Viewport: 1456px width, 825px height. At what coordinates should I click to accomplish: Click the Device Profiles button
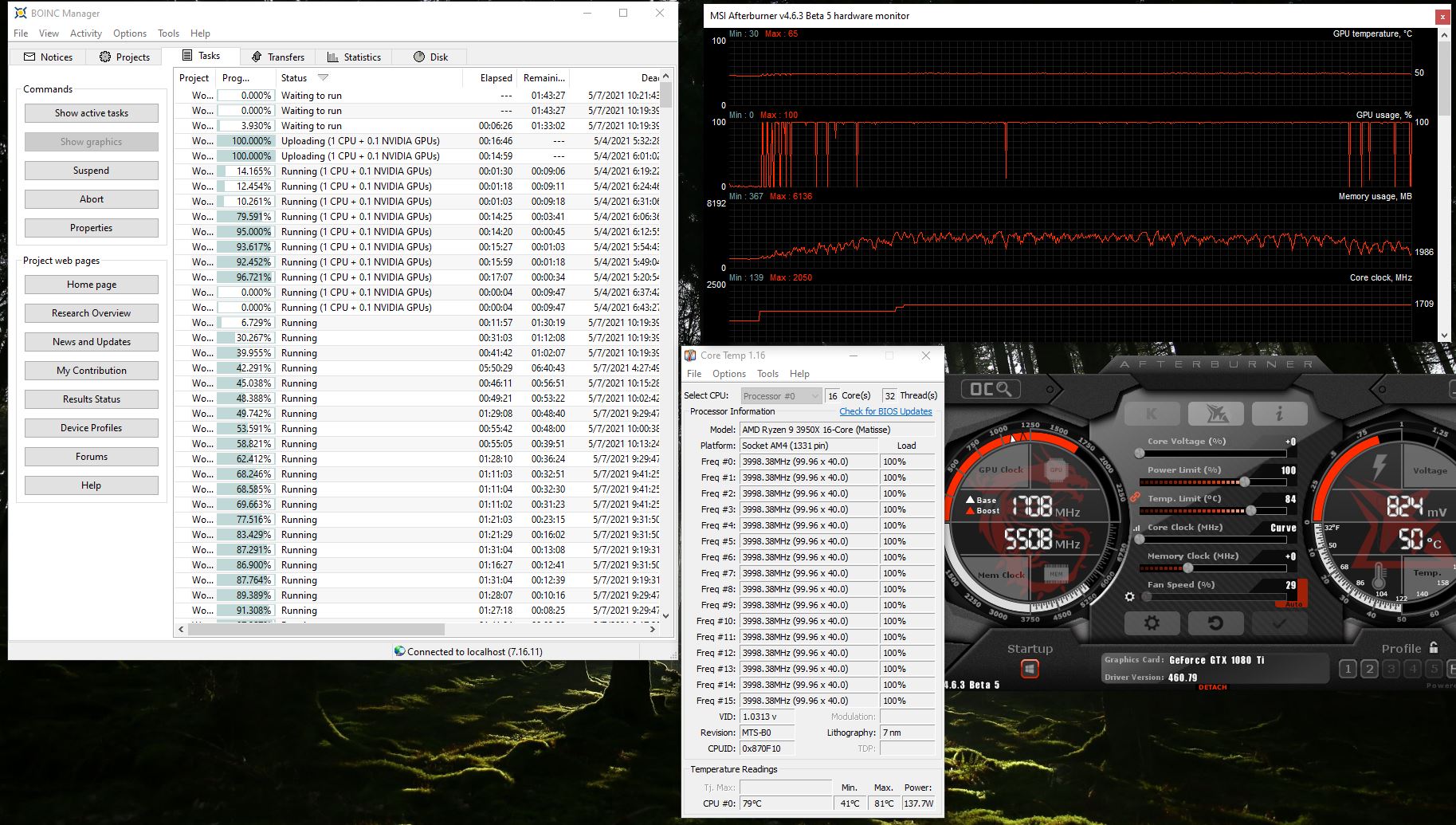(92, 428)
